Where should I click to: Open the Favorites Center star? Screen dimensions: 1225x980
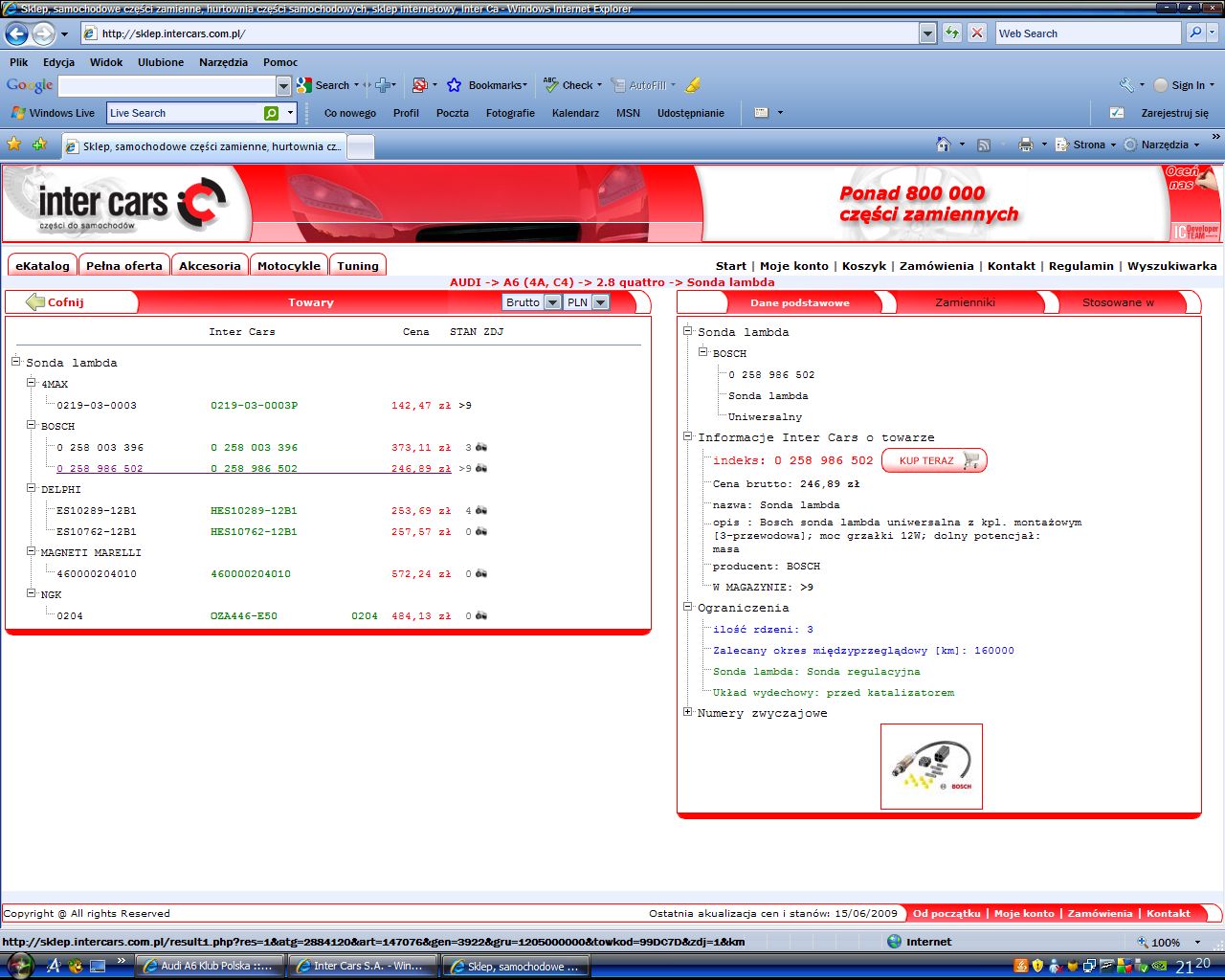[x=14, y=145]
